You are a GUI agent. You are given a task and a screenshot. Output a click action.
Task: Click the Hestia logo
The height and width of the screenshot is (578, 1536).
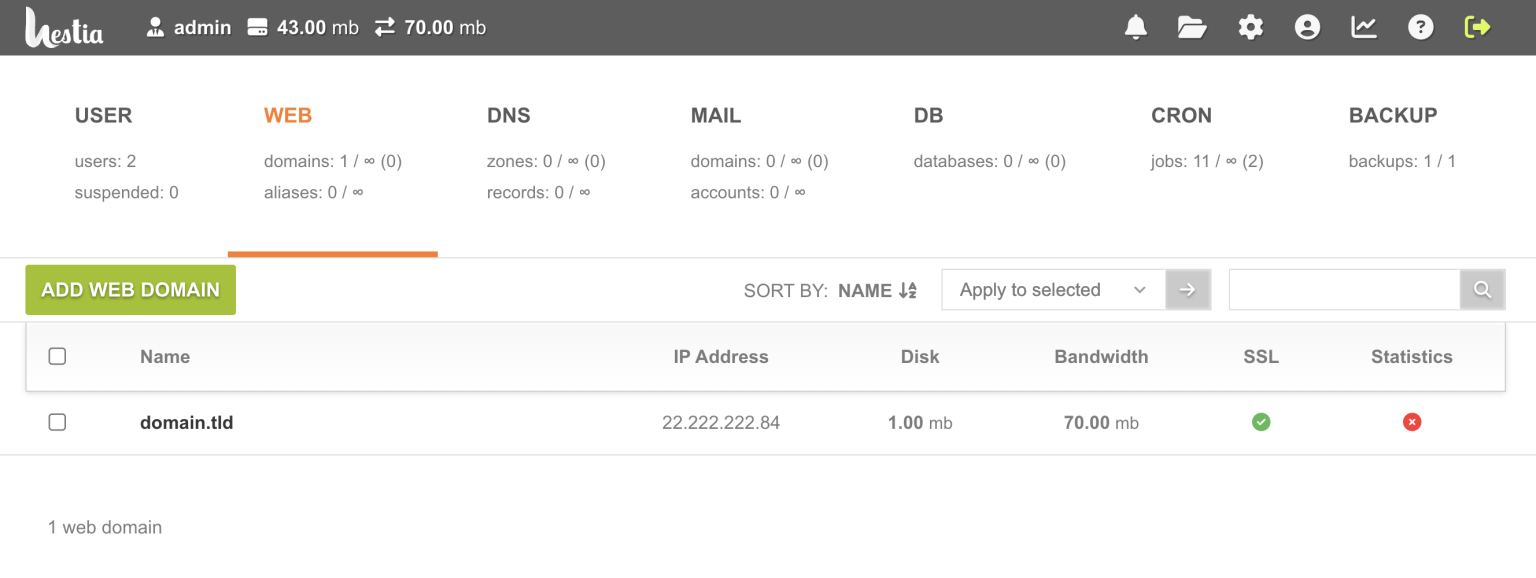64,27
